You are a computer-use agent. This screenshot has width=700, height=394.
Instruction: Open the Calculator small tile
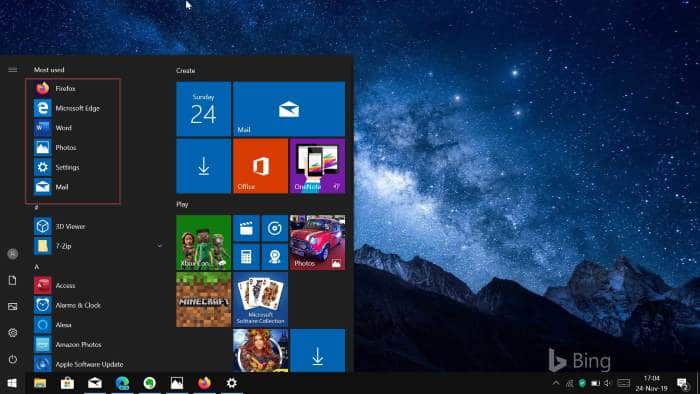pyautogui.click(x=246, y=257)
